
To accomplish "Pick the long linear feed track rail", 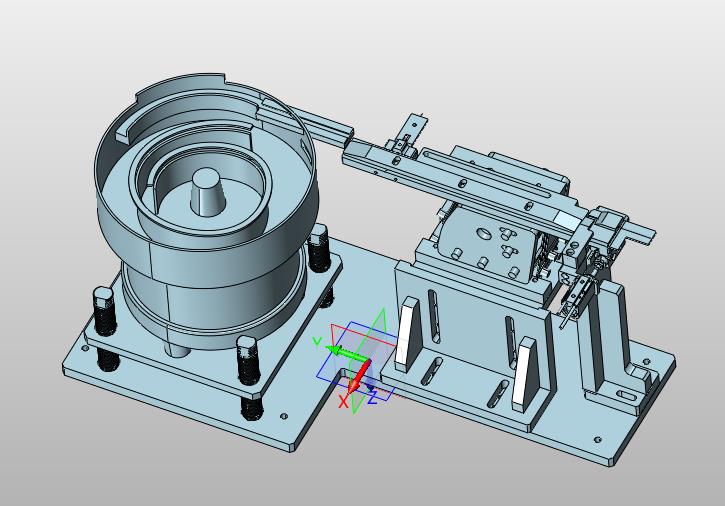I will tap(462, 183).
